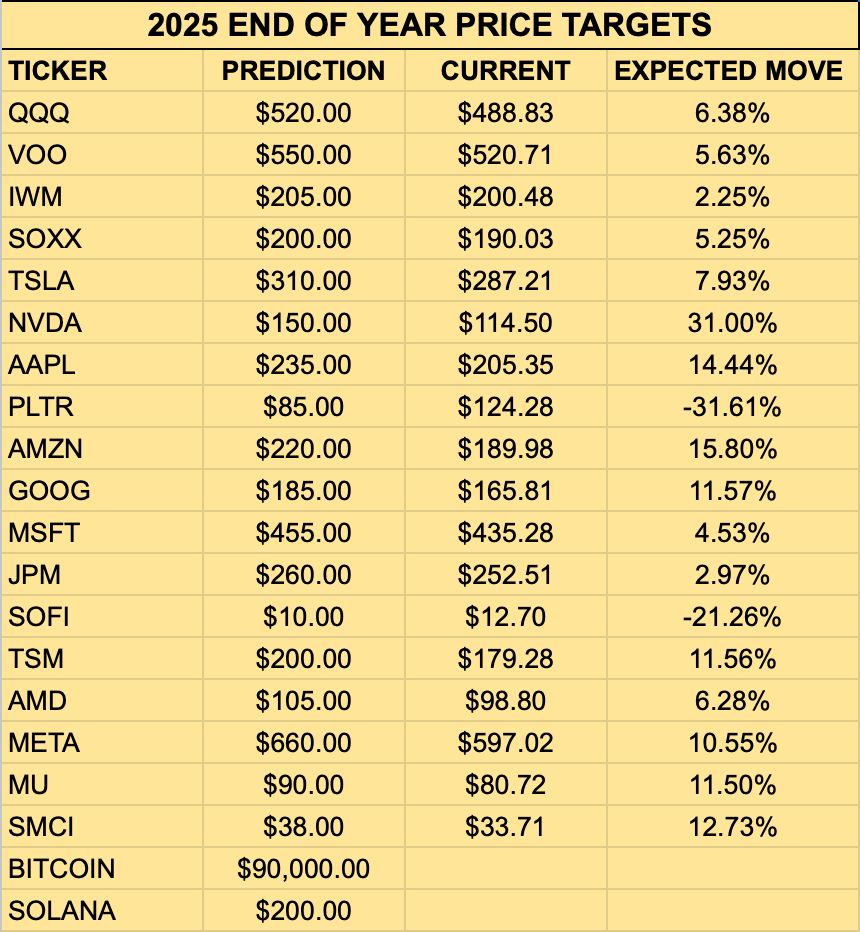Select SMCI current price $33.71
This screenshot has width=860, height=932.
(506, 826)
